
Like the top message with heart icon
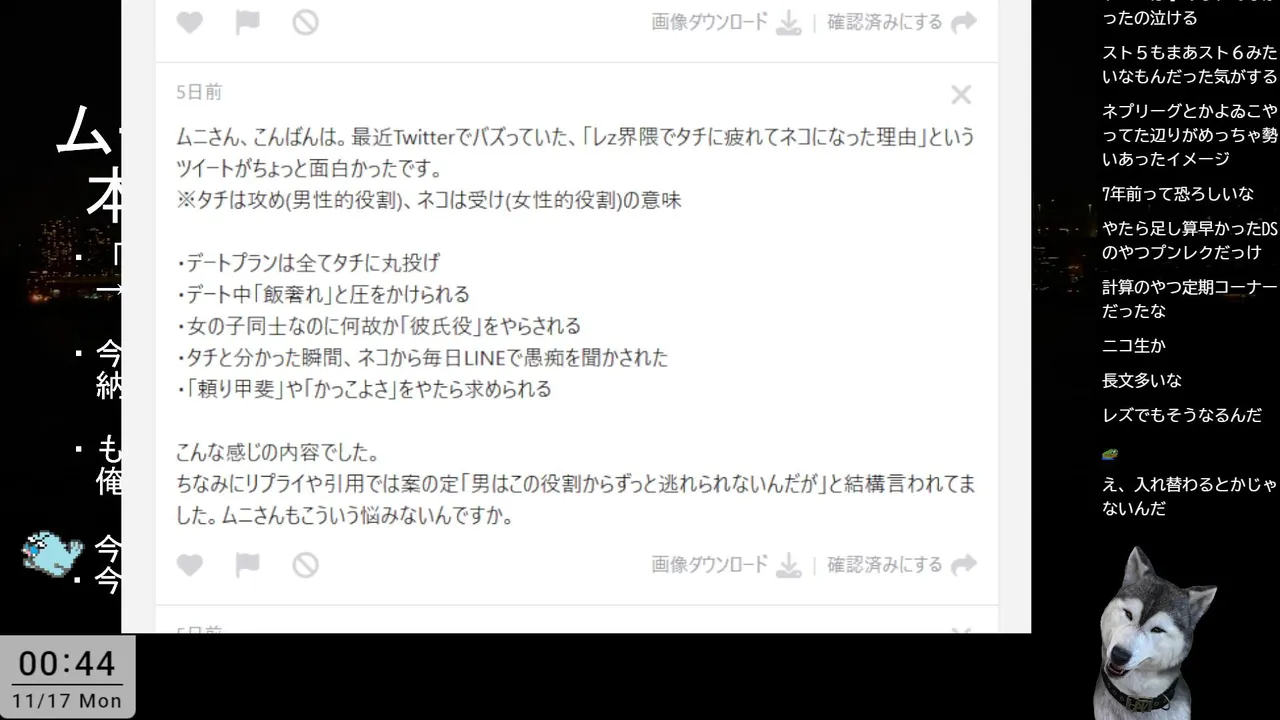click(190, 22)
